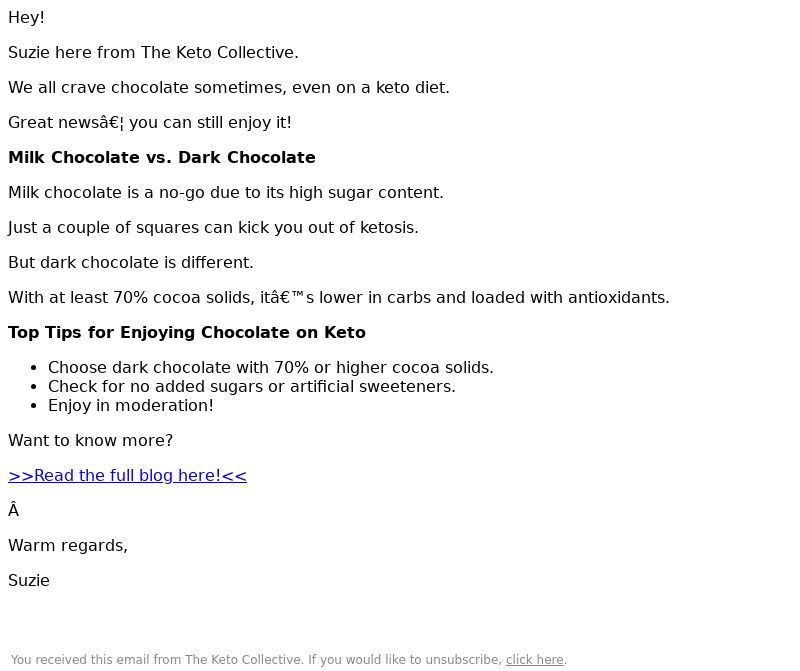
Task: Click the 'With at least 70% cocoa solids' sentence
Action: pos(339,298)
